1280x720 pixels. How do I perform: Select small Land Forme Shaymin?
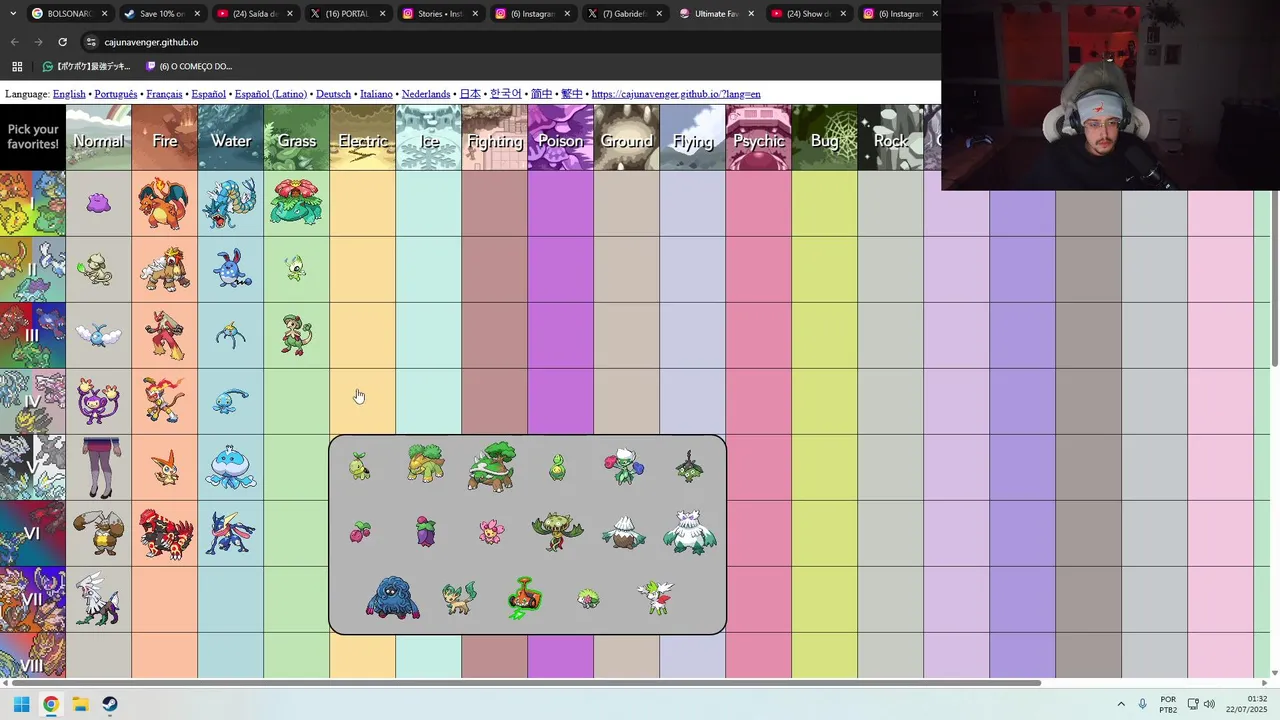(589, 599)
